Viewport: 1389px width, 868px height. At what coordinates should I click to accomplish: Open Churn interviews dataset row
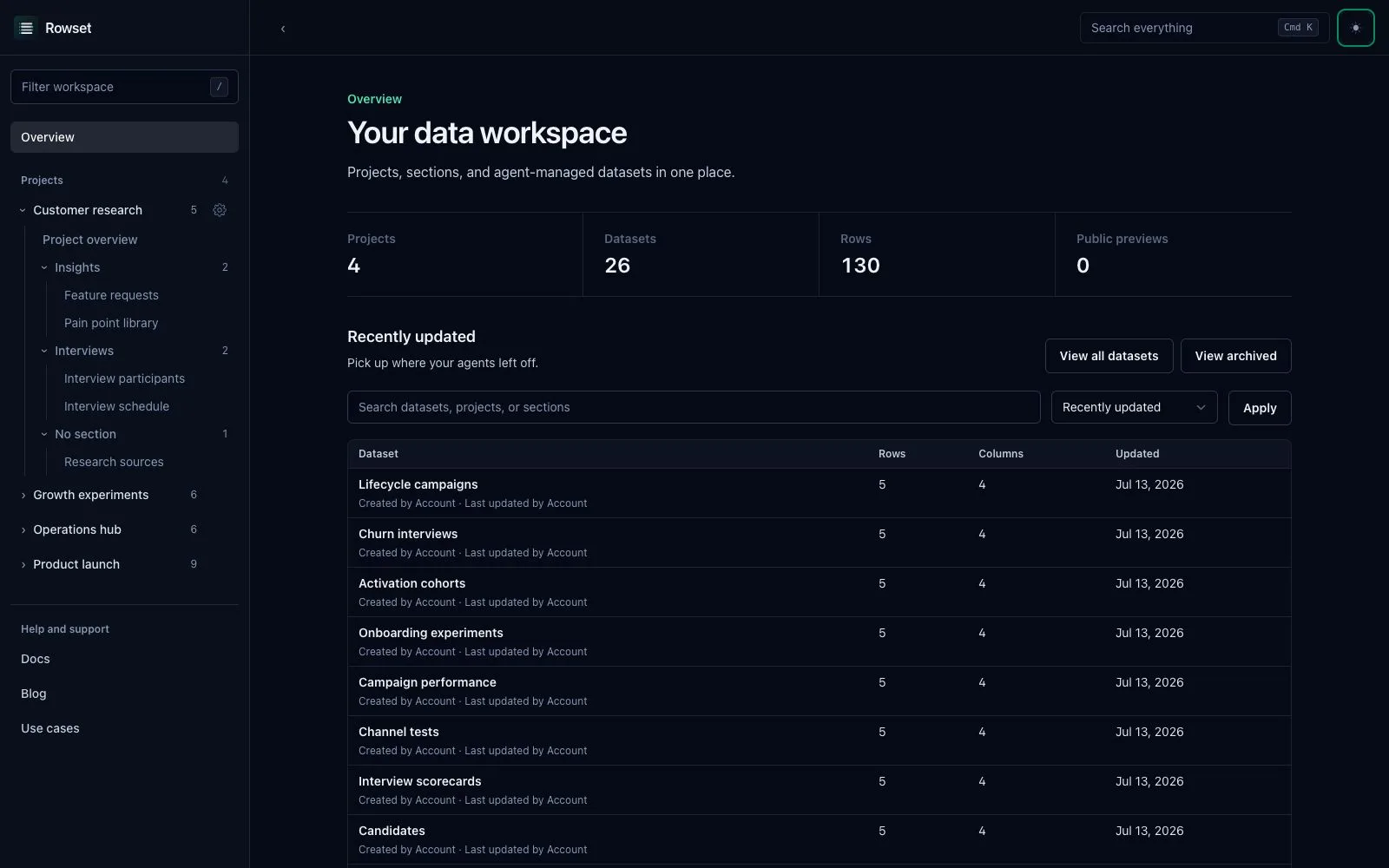[819, 542]
